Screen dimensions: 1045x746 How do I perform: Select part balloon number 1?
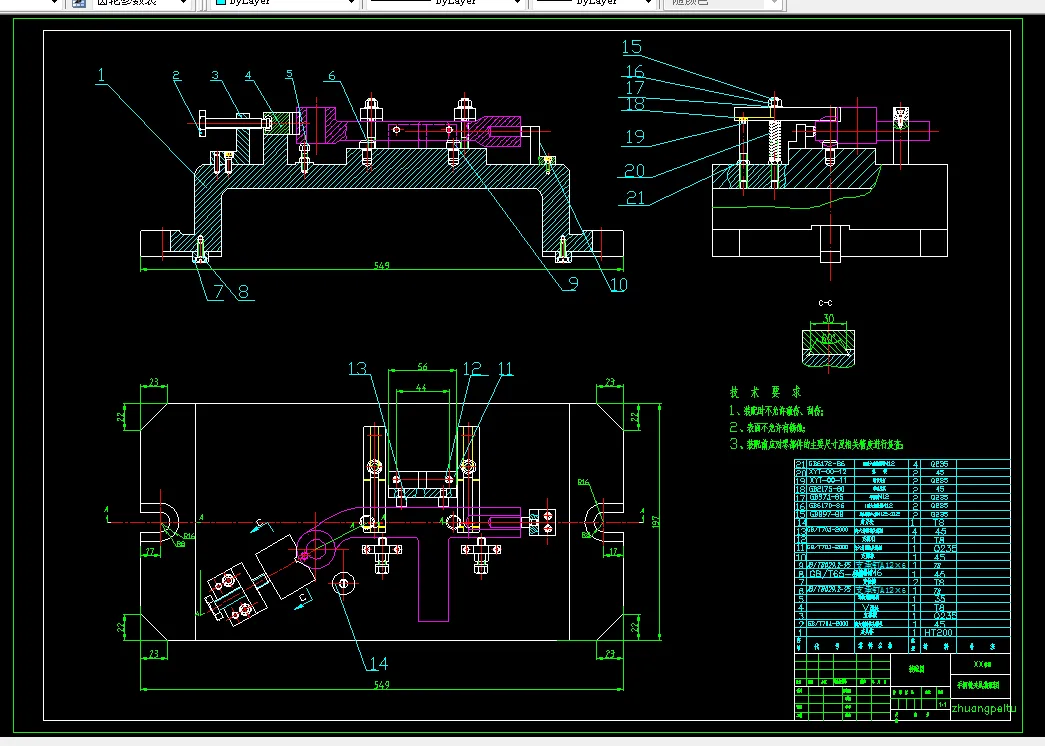(101, 75)
